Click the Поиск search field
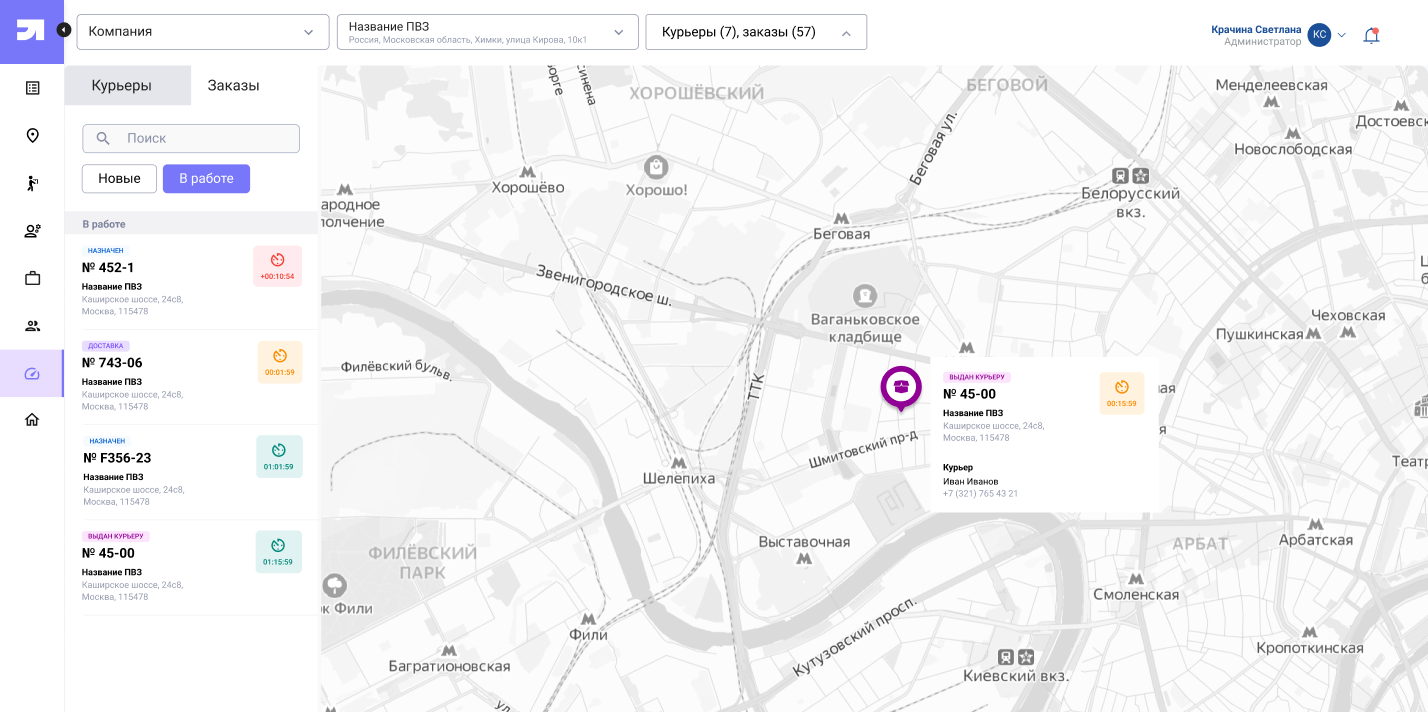1428x712 pixels. coord(191,139)
